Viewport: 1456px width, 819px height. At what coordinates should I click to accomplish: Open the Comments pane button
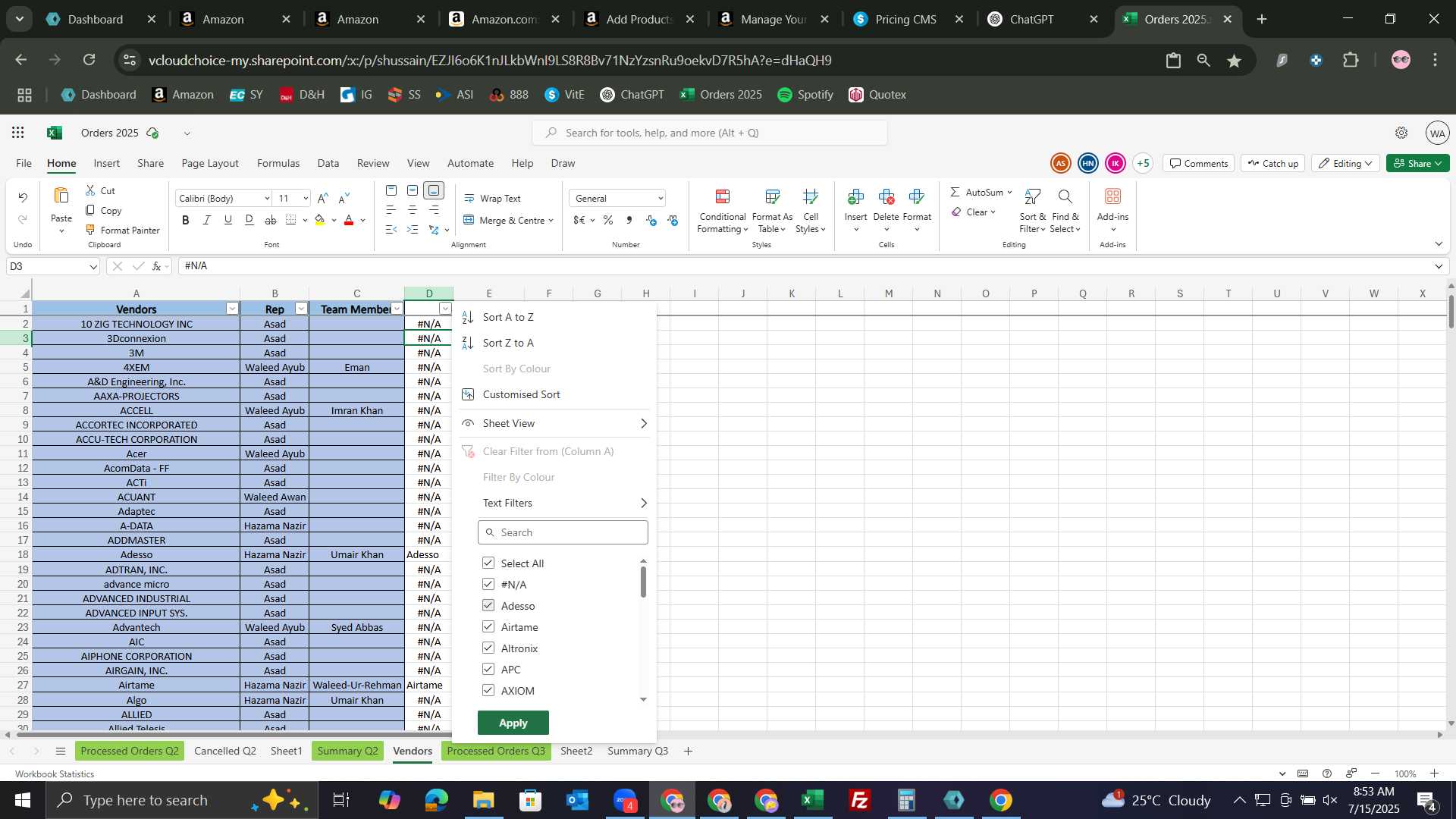1198,163
